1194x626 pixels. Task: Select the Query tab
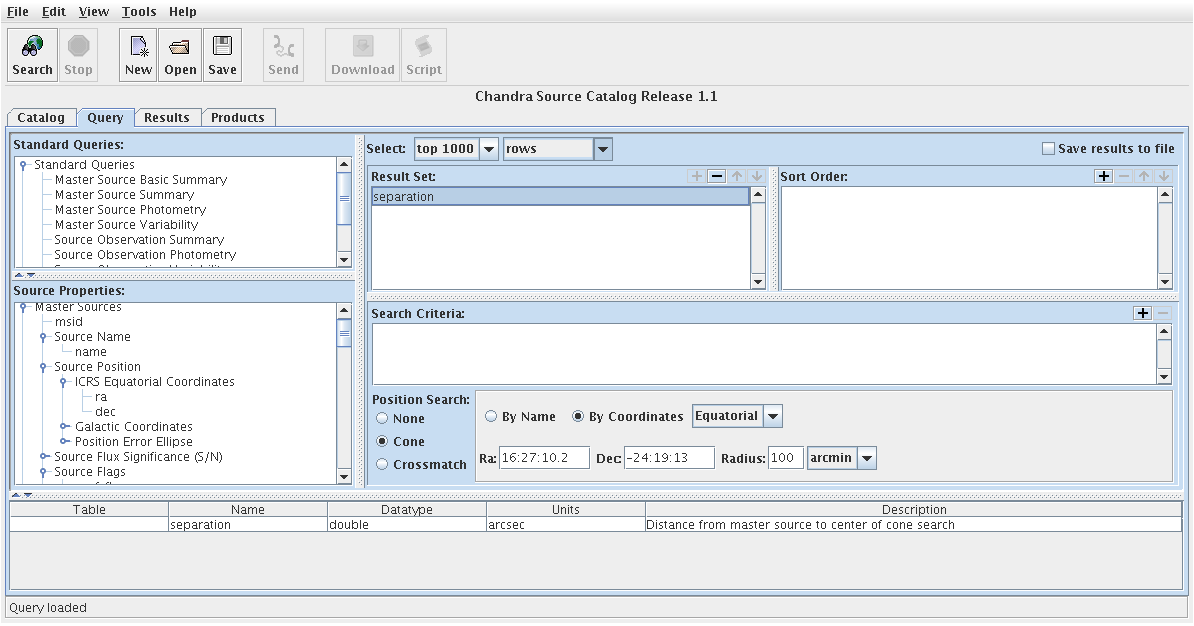pyautogui.click(x=105, y=117)
